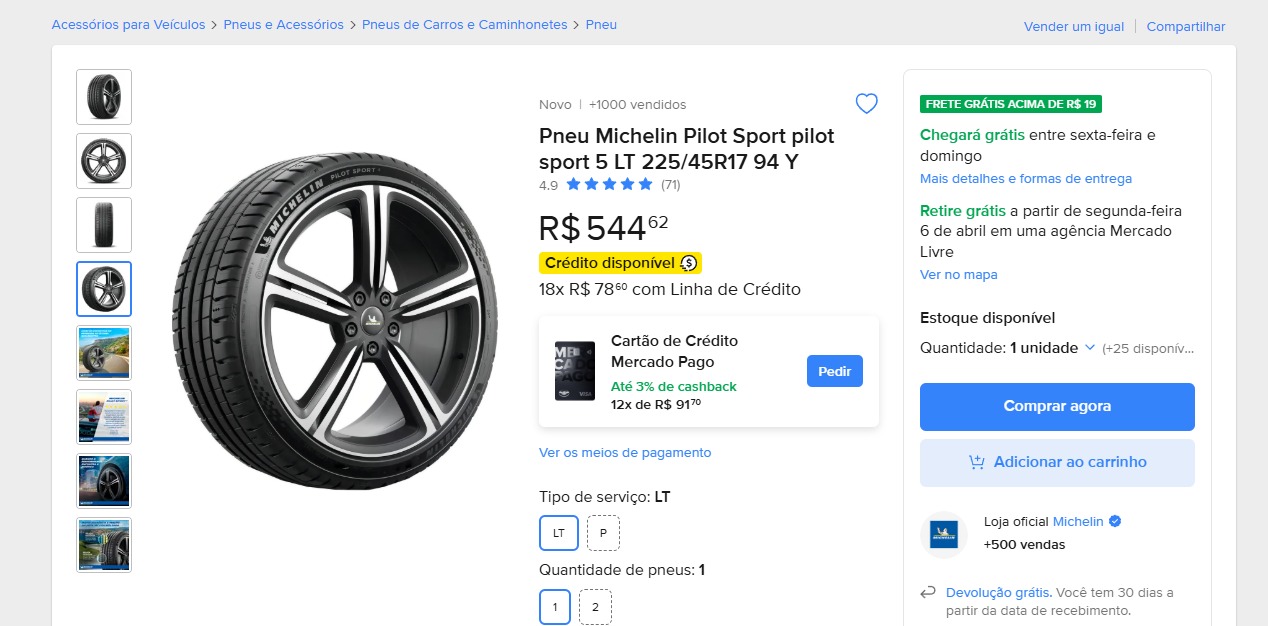1268x626 pixels.
Task: Click the verified badge next to Michelin
Action: (x=1115, y=521)
